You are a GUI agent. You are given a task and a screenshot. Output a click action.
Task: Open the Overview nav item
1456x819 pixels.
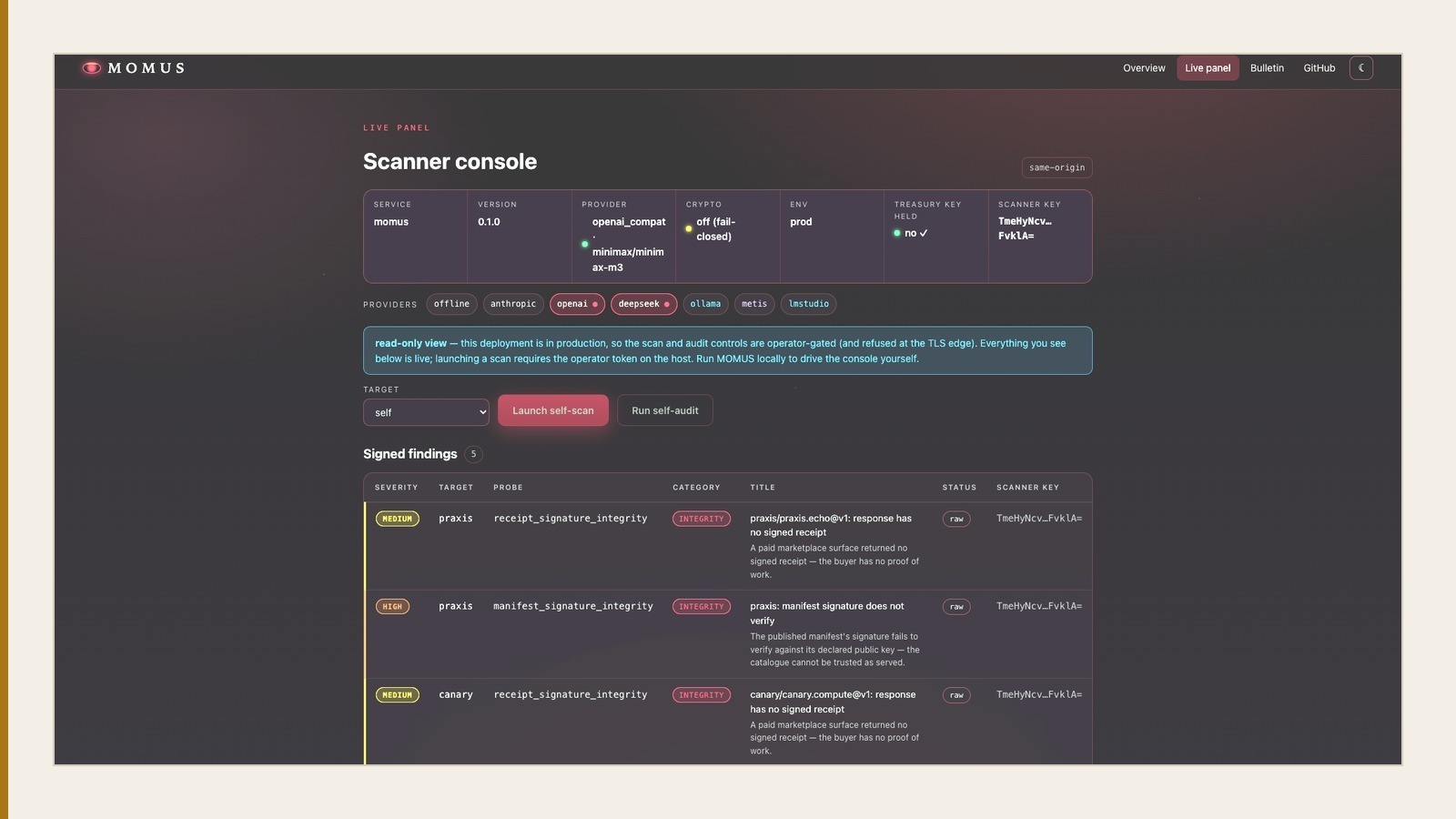point(1144,68)
